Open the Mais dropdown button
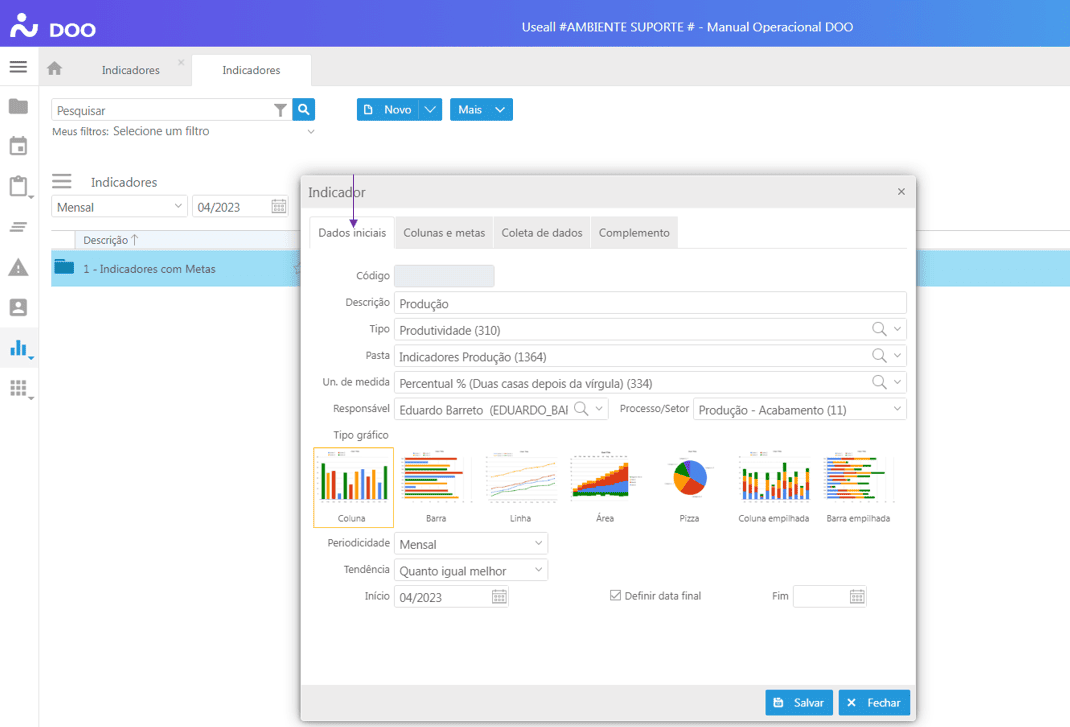The image size is (1070, 727). point(481,110)
